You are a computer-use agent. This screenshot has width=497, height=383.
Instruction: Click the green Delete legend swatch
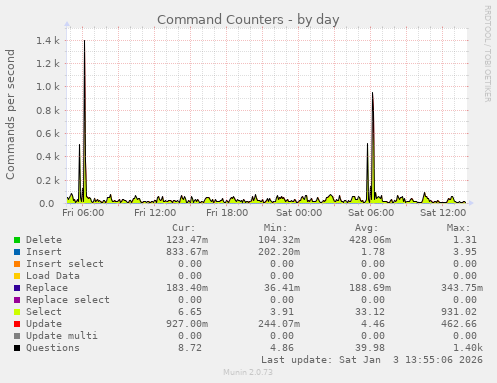pos(17,240)
